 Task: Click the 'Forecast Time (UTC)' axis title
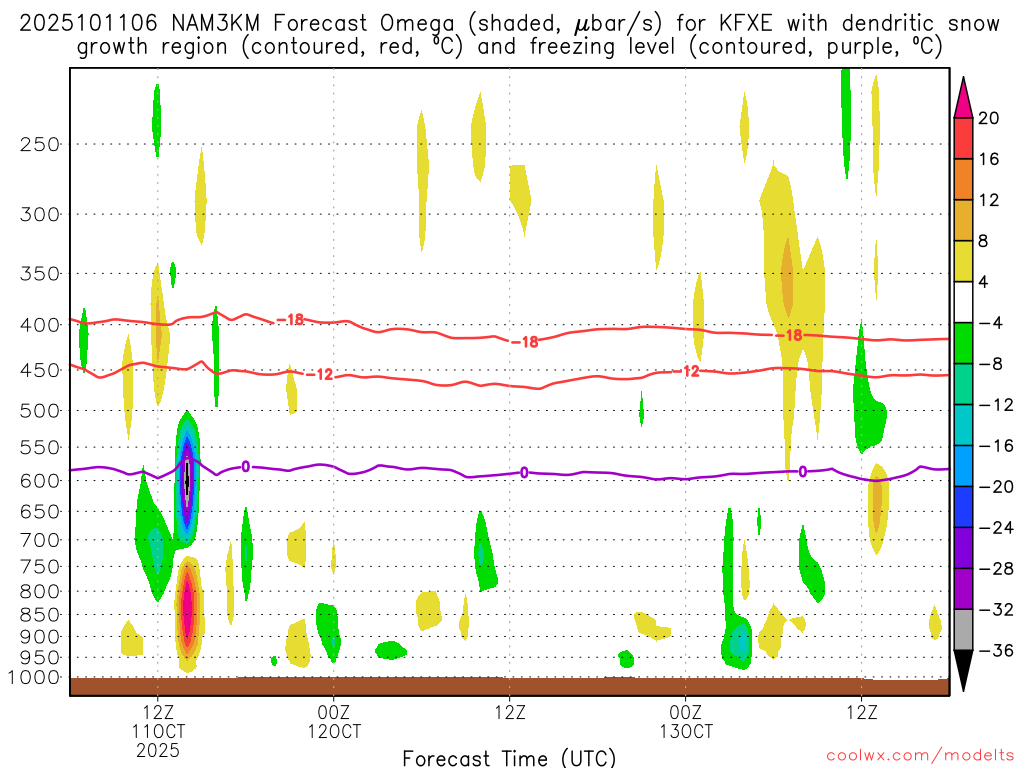pyautogui.click(x=509, y=758)
